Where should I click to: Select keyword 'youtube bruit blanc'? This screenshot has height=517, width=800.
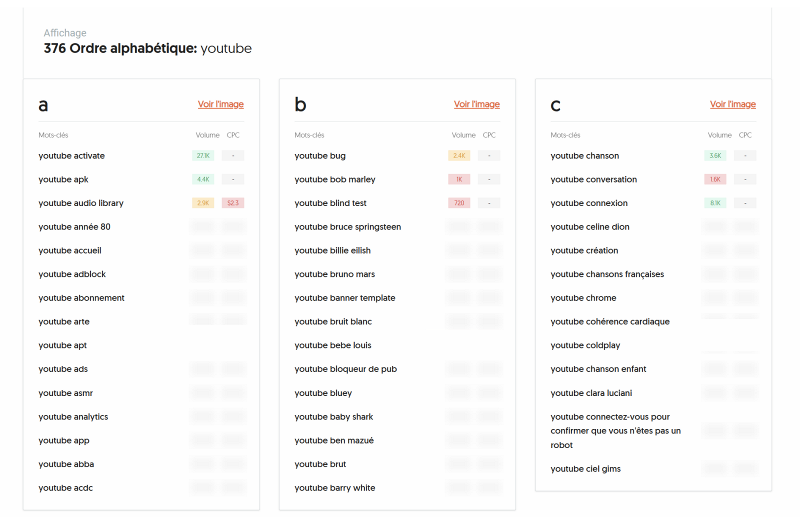click(x=333, y=322)
